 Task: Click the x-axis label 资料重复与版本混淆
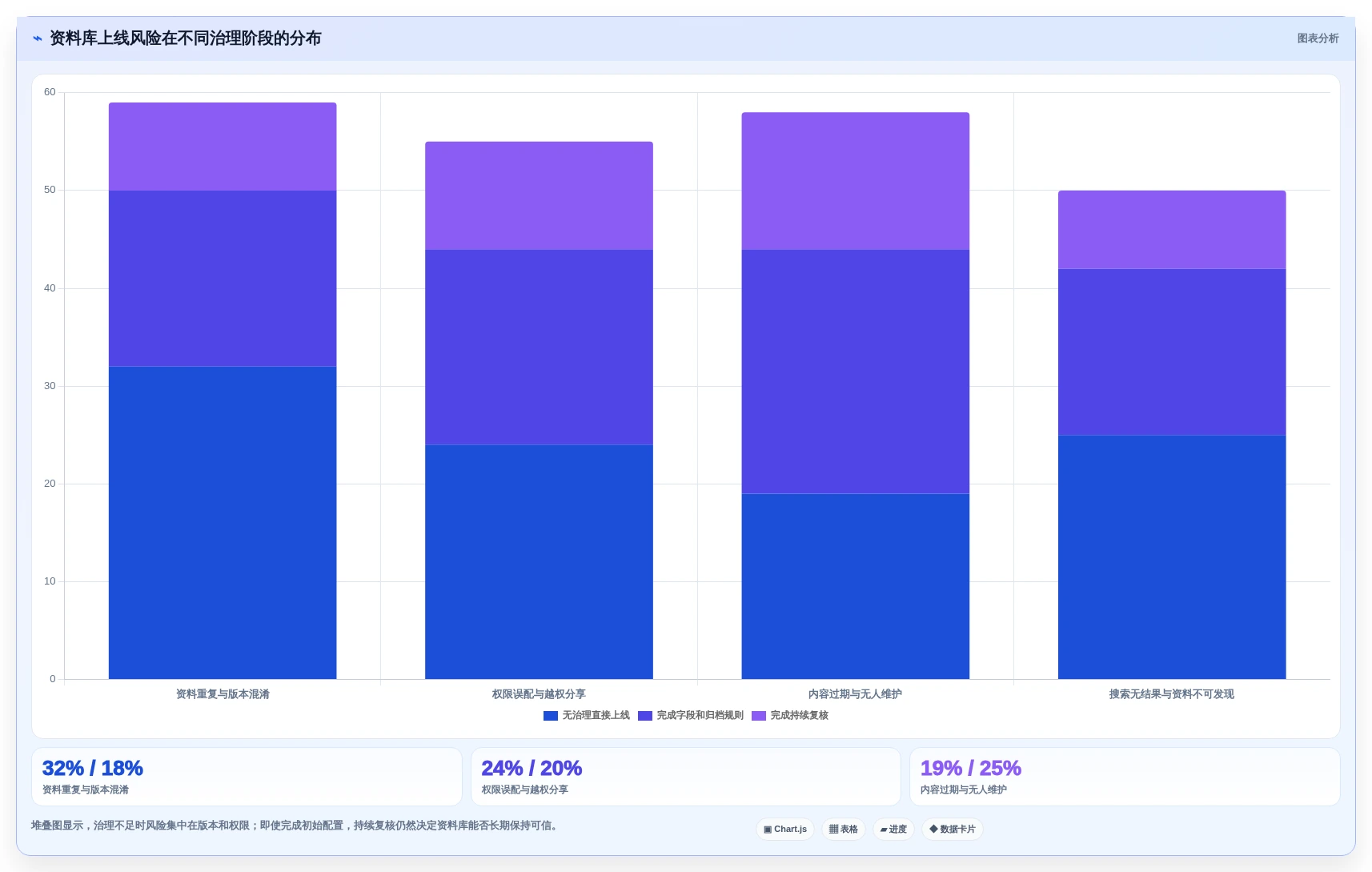(223, 694)
